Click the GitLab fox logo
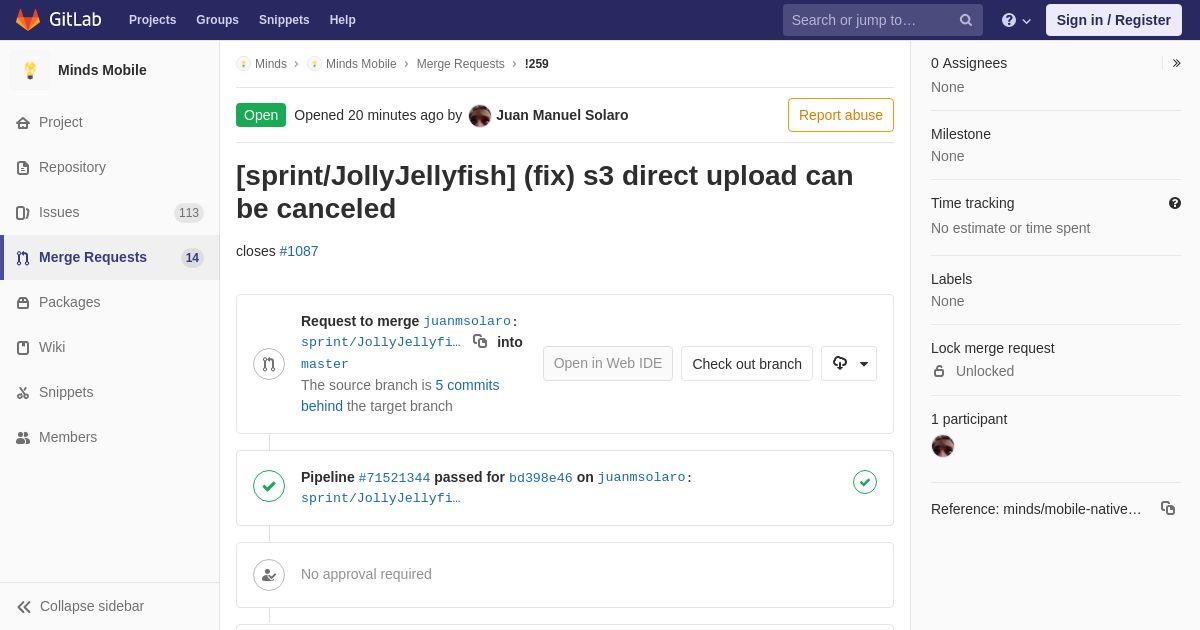Viewport: 1200px width, 630px height. point(28,20)
